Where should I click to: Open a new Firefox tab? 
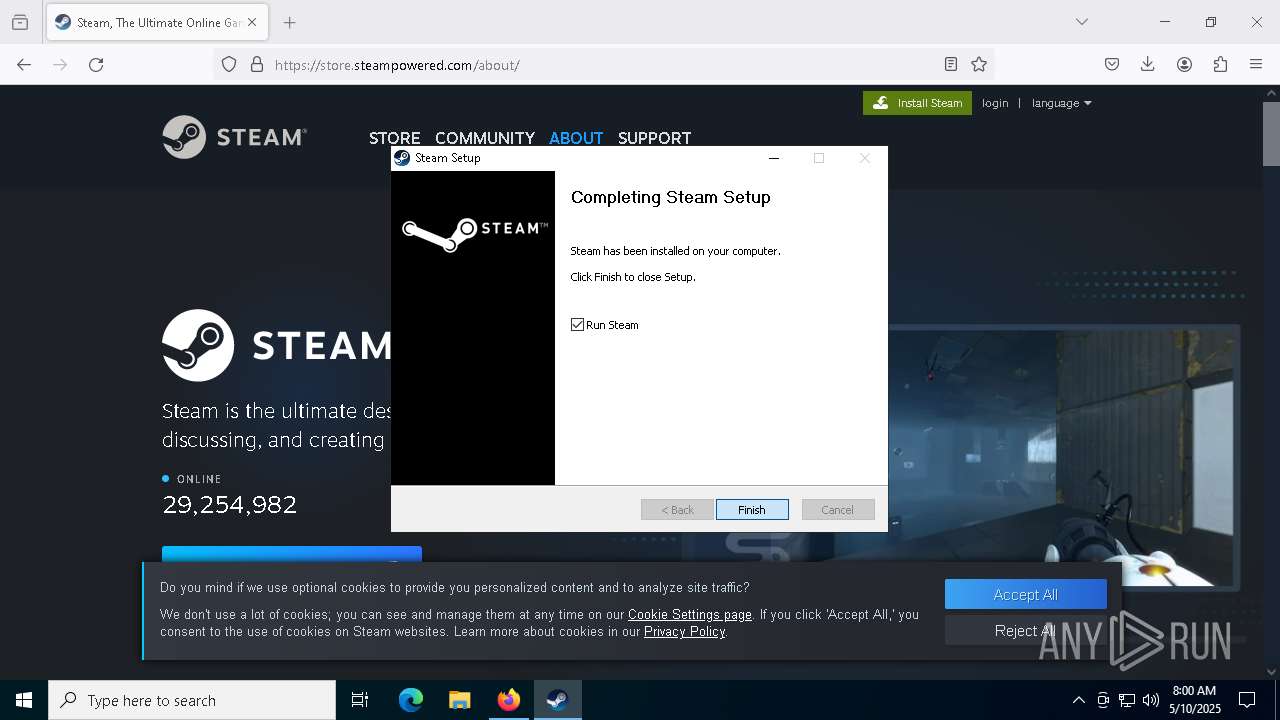(x=289, y=22)
